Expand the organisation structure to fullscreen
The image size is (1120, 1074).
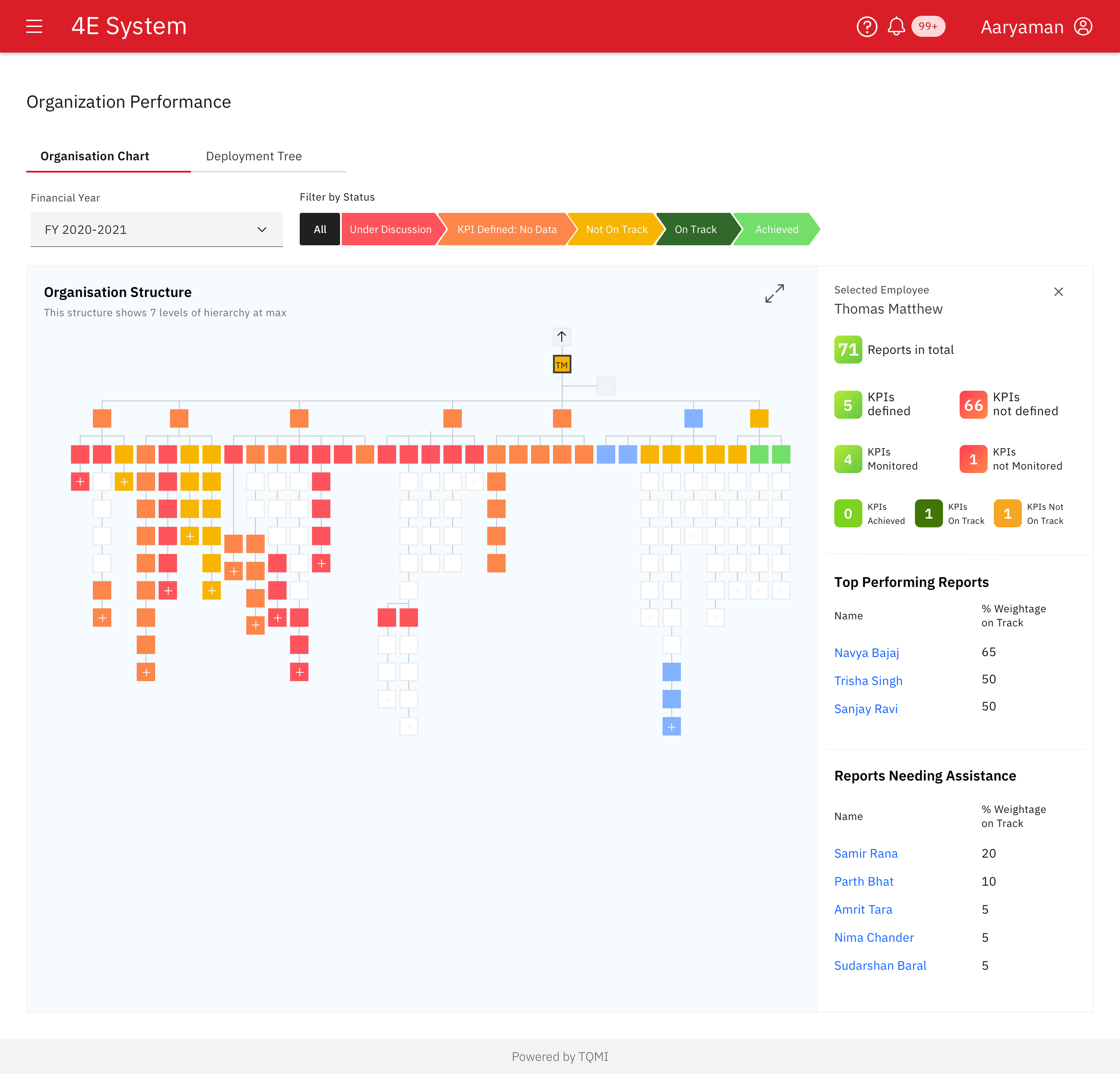(774, 293)
